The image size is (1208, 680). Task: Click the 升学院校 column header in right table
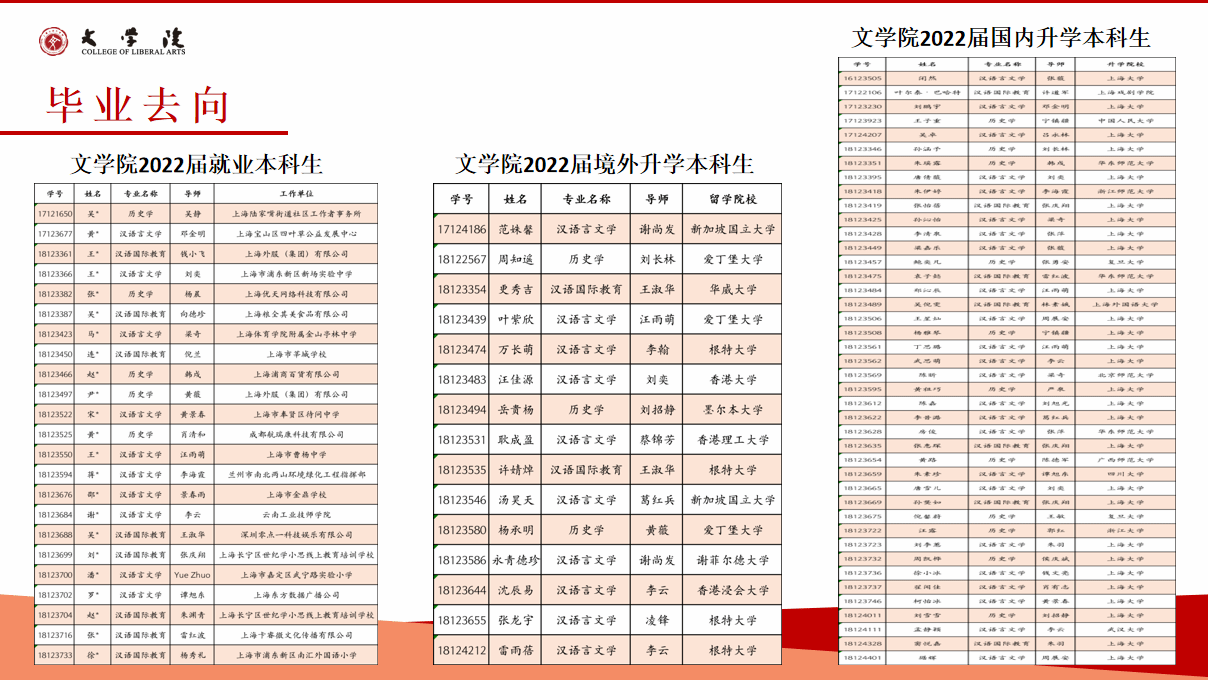pos(1125,63)
